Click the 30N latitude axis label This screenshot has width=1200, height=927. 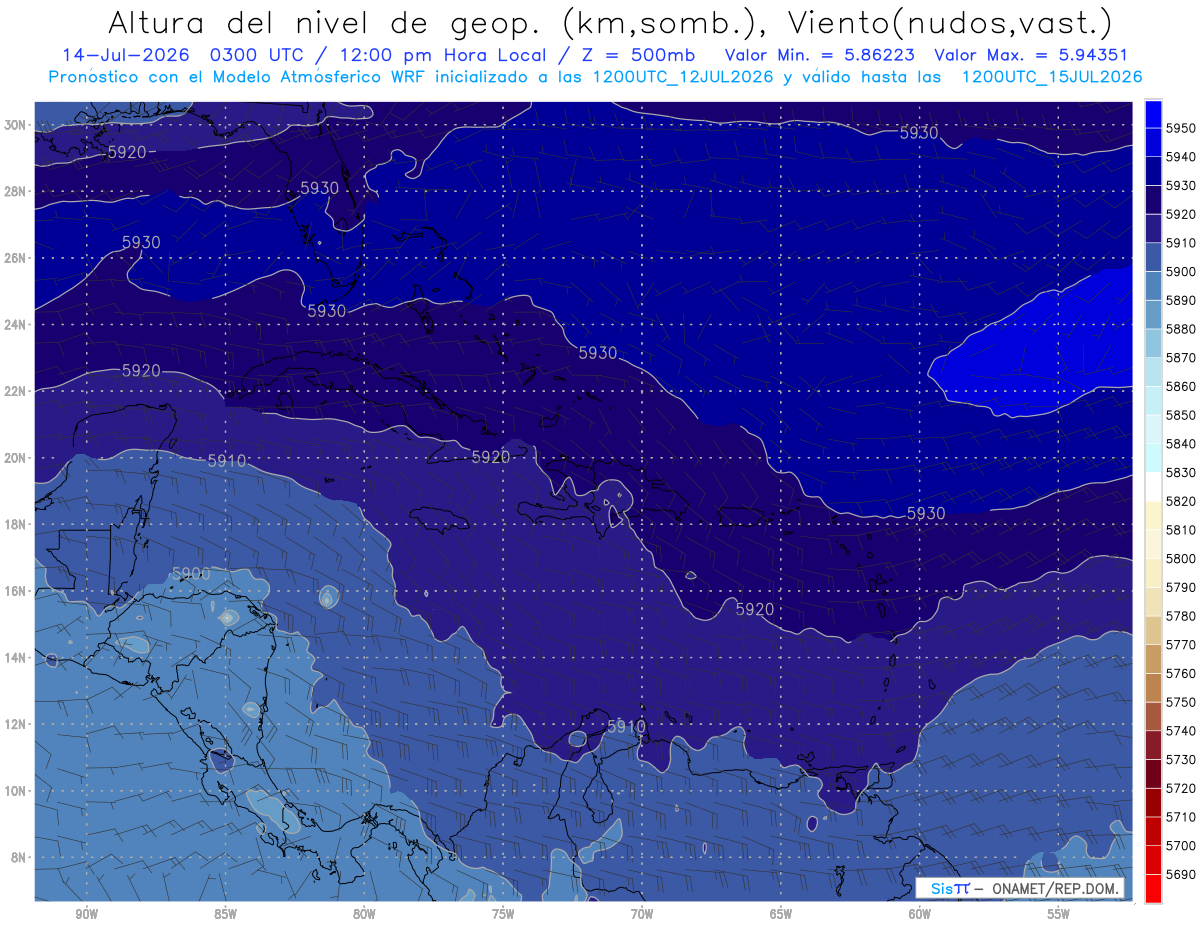pos(16,125)
